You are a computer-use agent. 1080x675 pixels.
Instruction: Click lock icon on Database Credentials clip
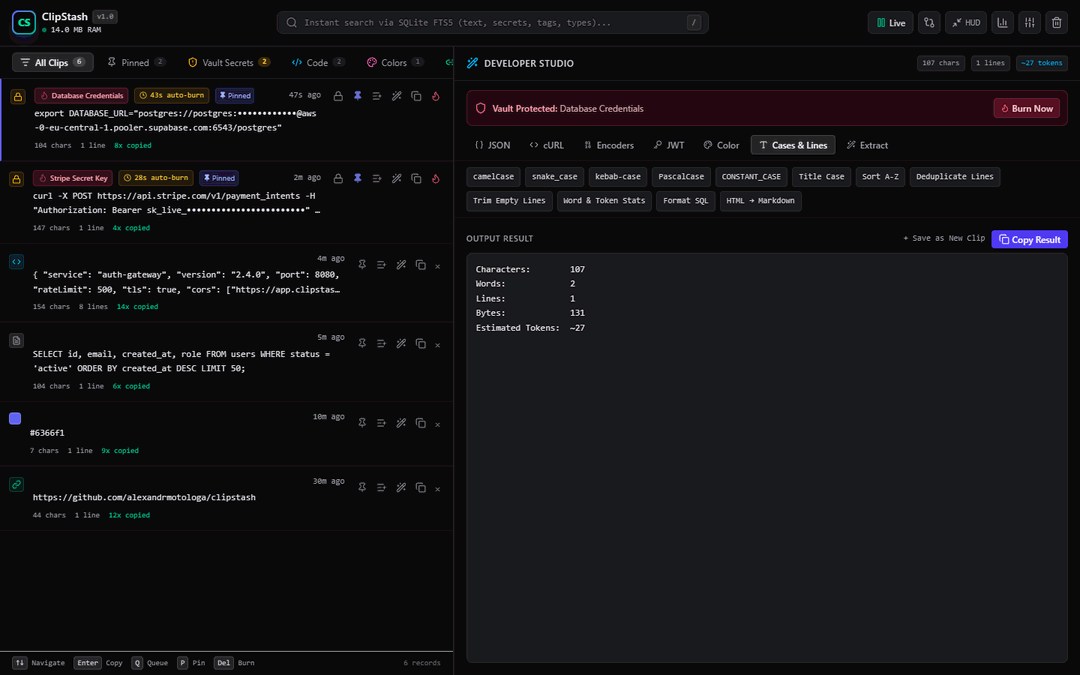pyautogui.click(x=338, y=96)
